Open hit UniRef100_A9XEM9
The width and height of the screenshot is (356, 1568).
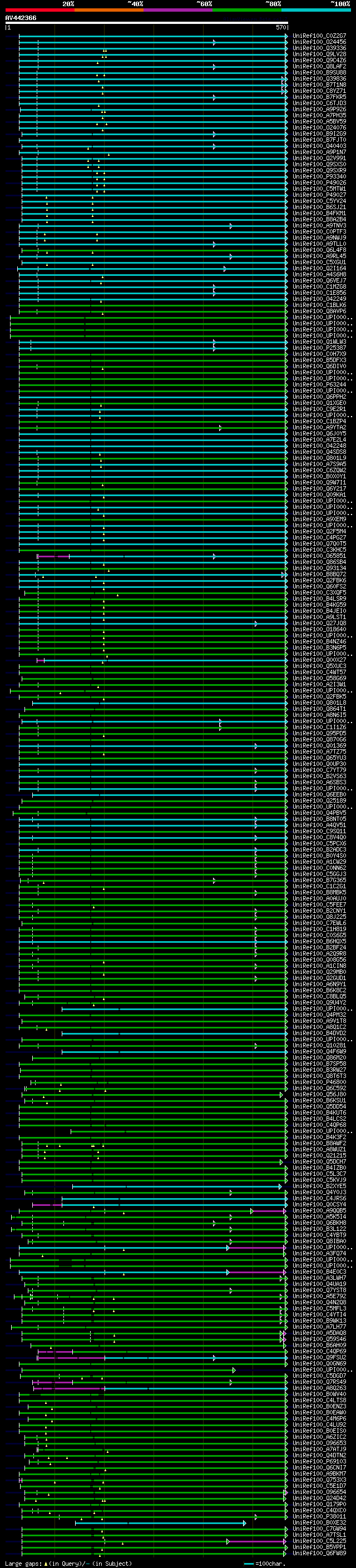319,519
